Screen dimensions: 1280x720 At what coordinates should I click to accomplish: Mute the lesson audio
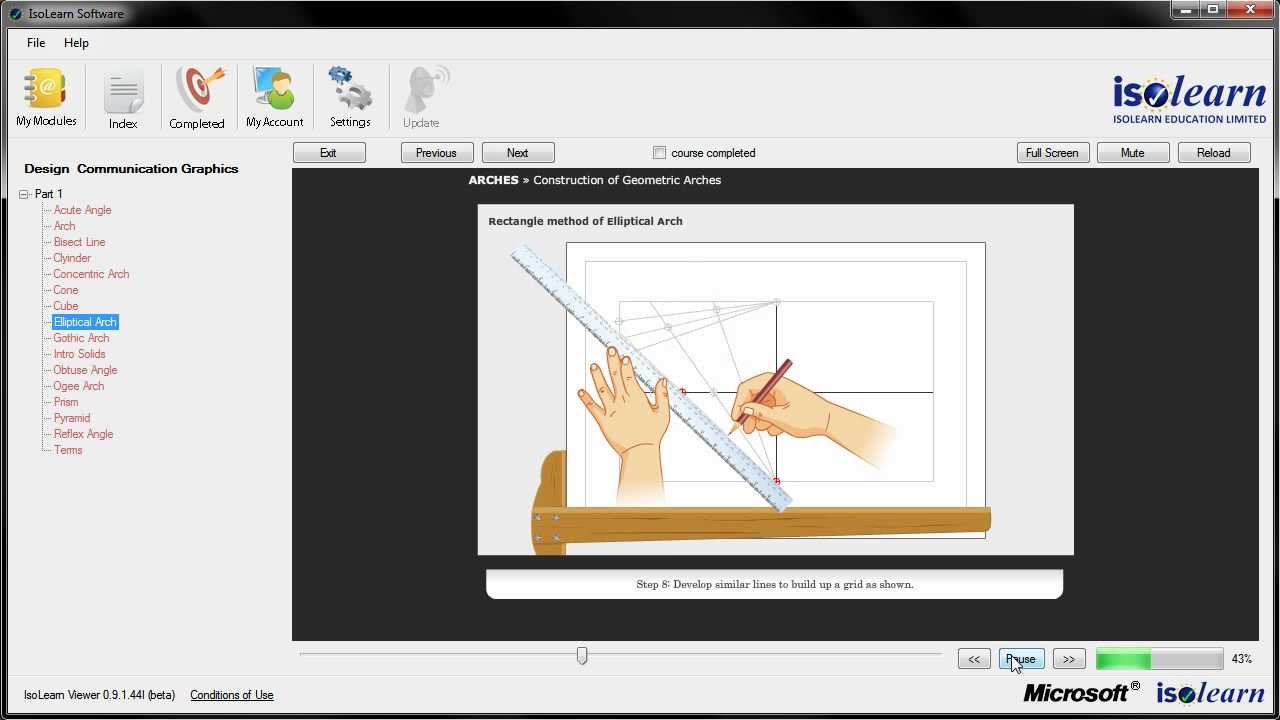click(x=1133, y=153)
